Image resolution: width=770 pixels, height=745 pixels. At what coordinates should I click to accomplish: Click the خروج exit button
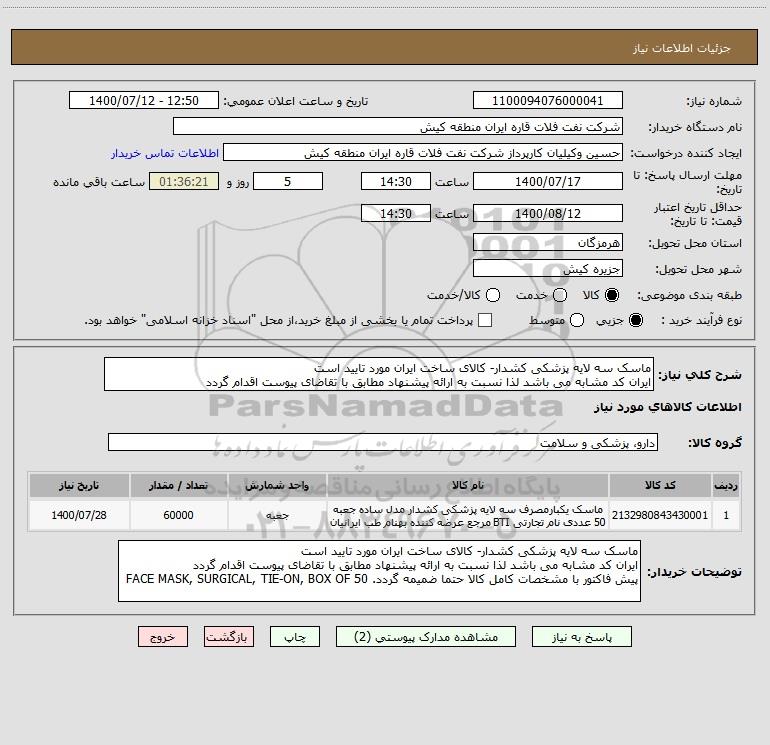[163, 637]
